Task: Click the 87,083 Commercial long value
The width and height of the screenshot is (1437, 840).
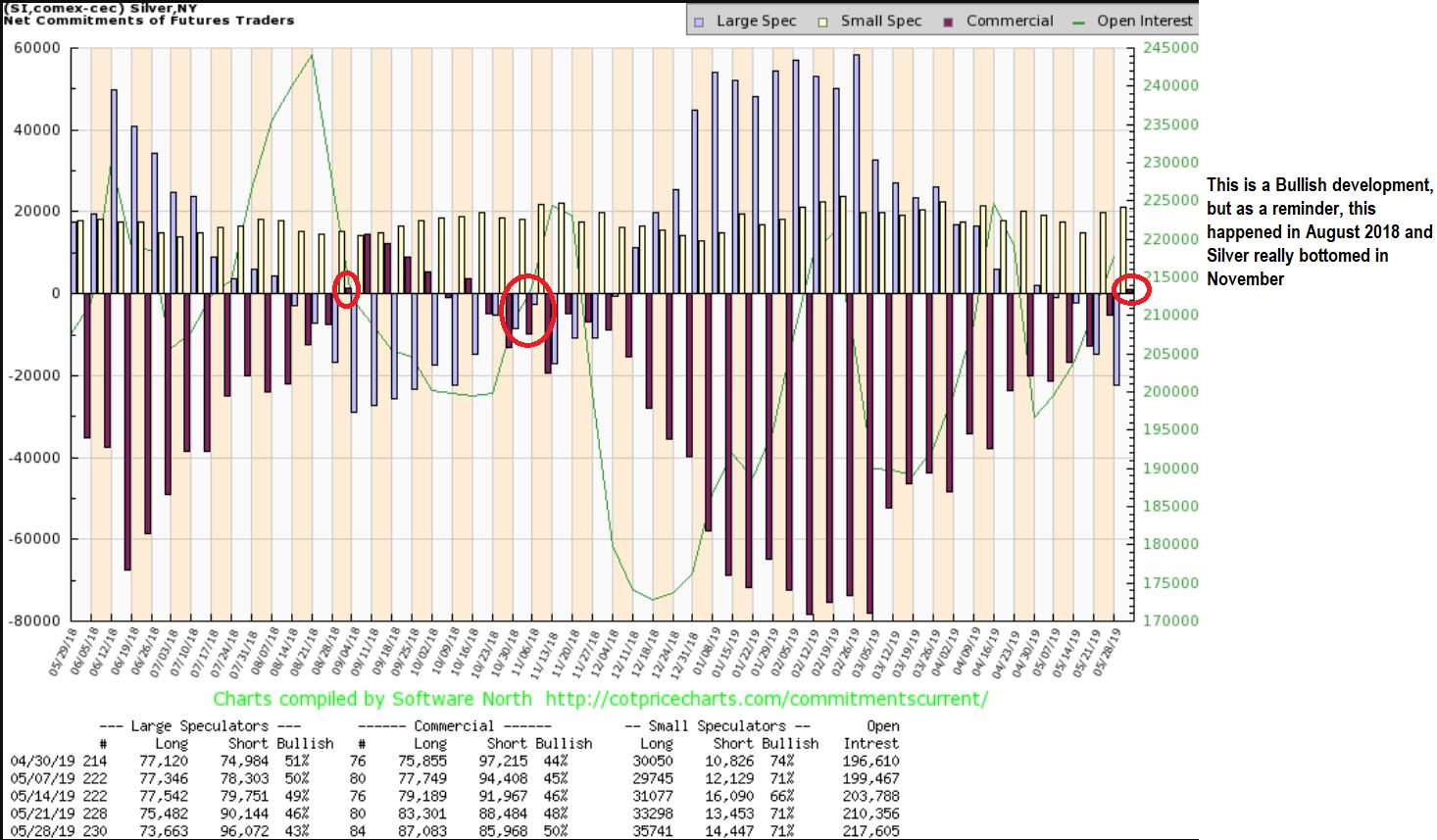Action: coord(422,831)
